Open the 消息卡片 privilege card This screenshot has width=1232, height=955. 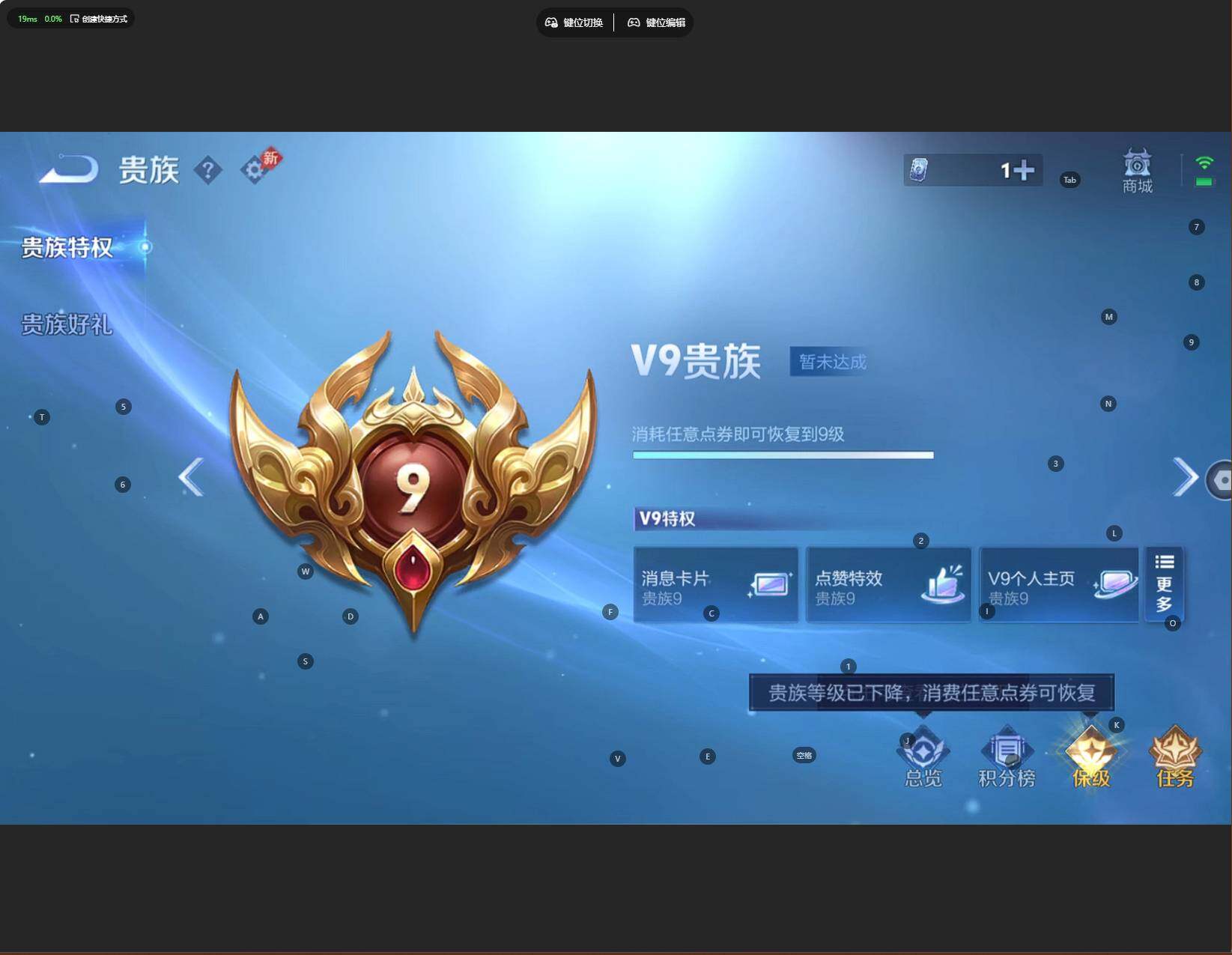tap(716, 585)
